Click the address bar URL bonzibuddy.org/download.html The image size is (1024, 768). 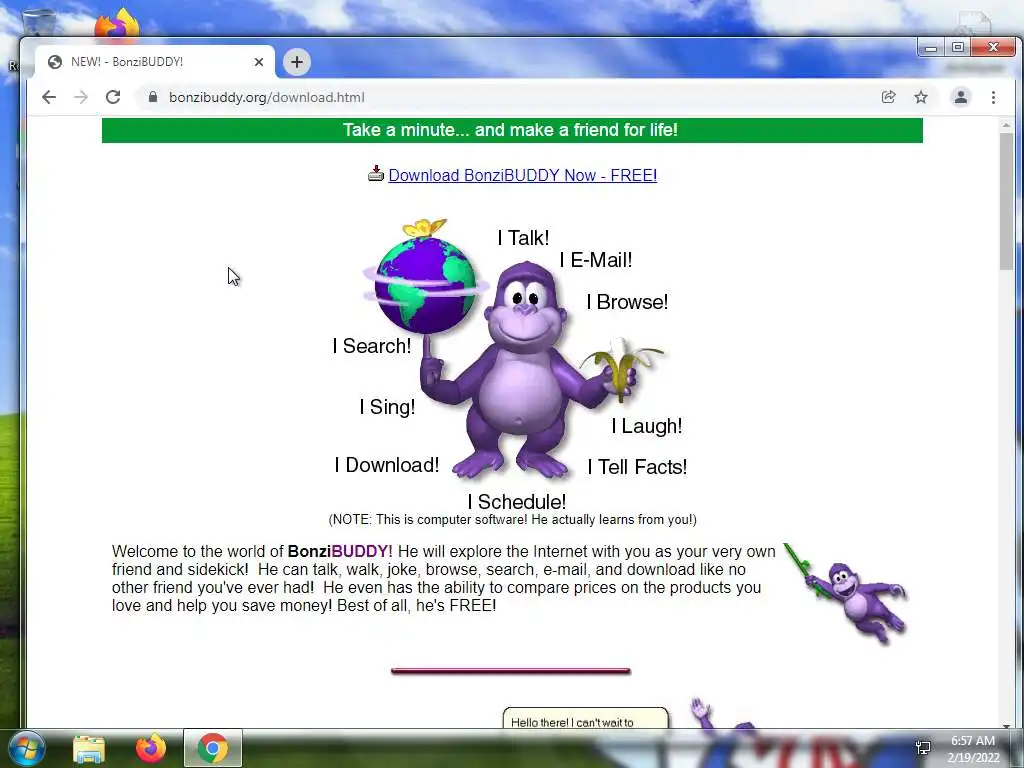[x=266, y=97]
